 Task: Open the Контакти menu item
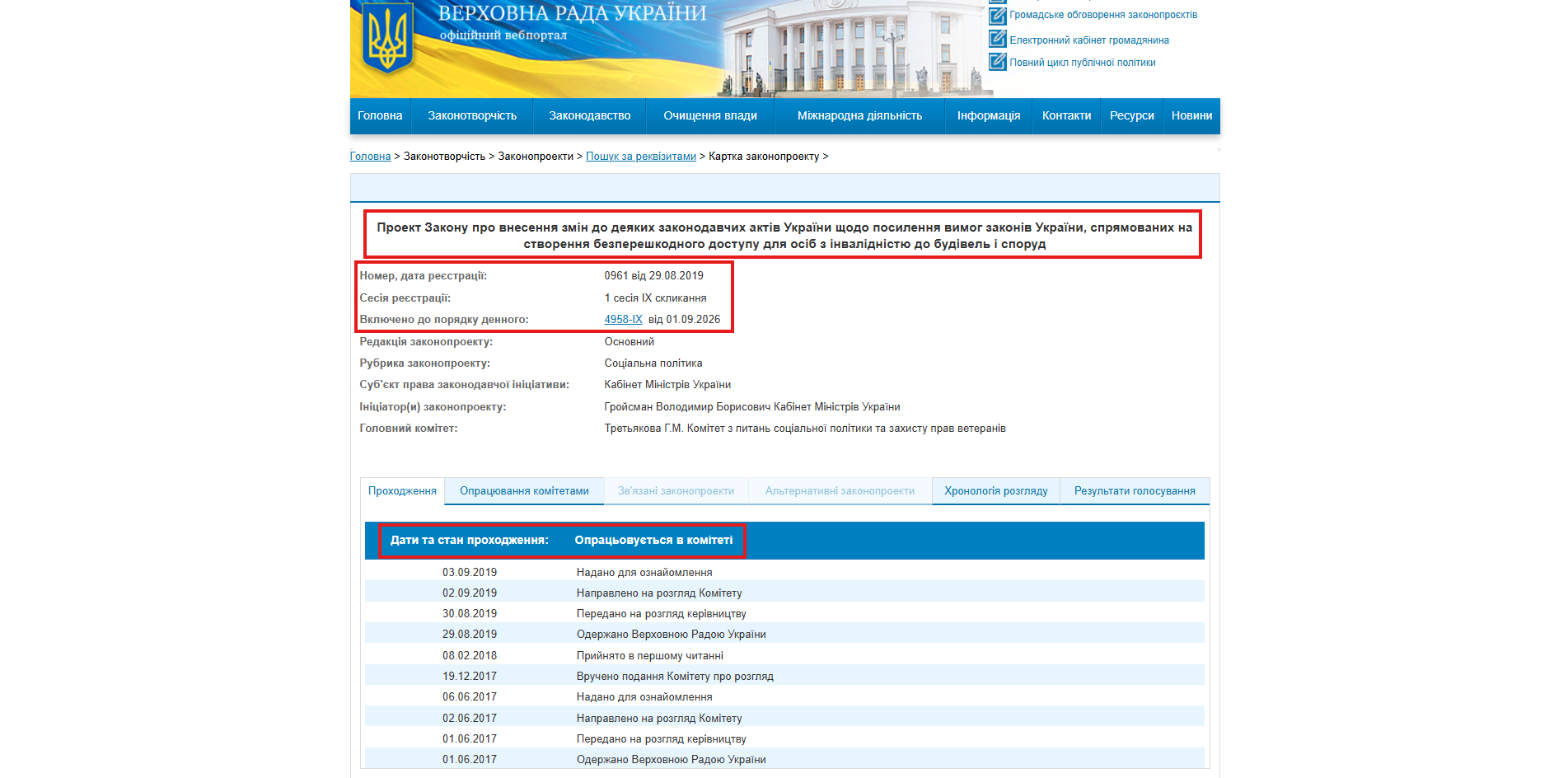pos(1066,115)
